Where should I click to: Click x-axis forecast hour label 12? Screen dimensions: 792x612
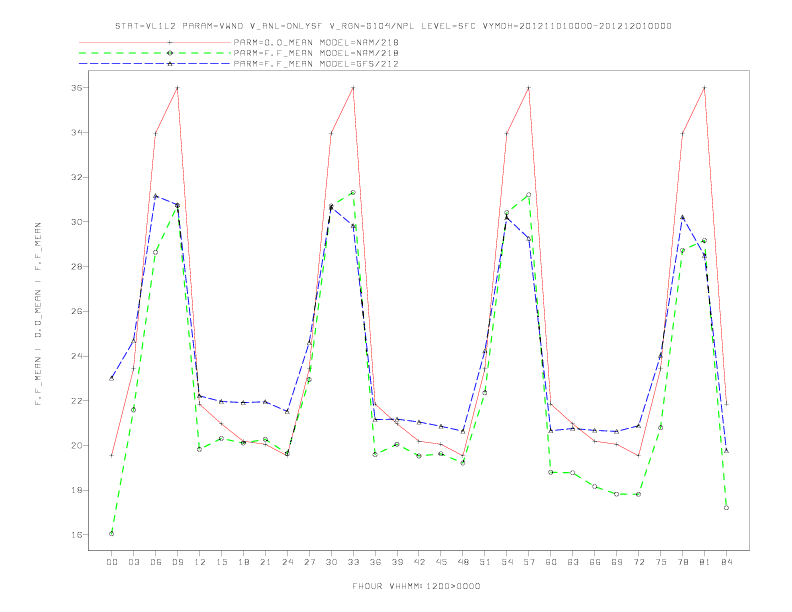tap(200, 562)
